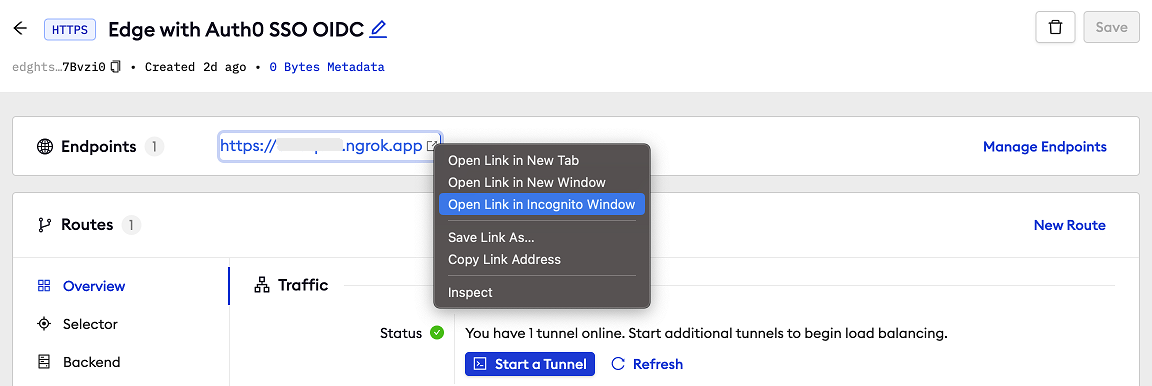Edit the edge name with the pencil icon
Viewport: 1152px width, 386px height.
point(378,29)
